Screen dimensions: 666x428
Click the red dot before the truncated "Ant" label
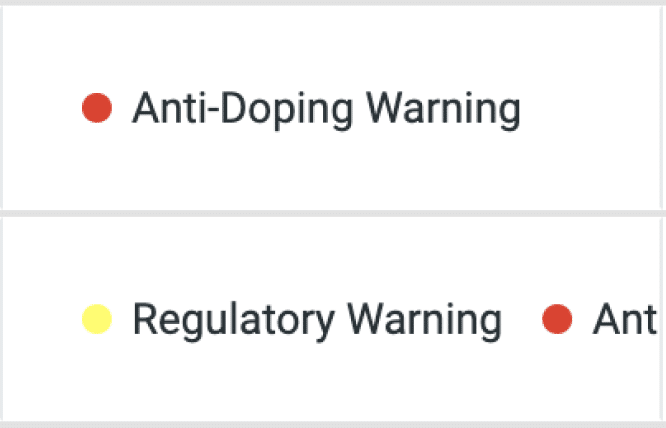point(557,319)
